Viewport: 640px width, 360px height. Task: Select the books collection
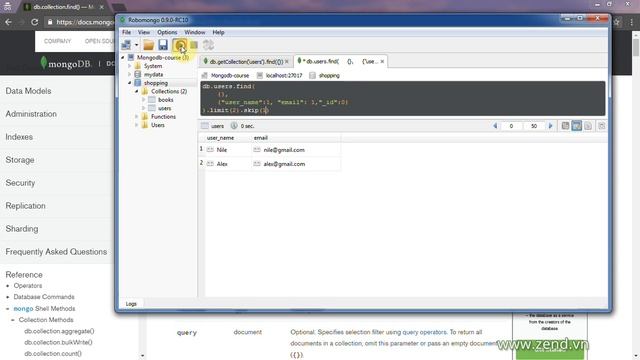point(165,100)
